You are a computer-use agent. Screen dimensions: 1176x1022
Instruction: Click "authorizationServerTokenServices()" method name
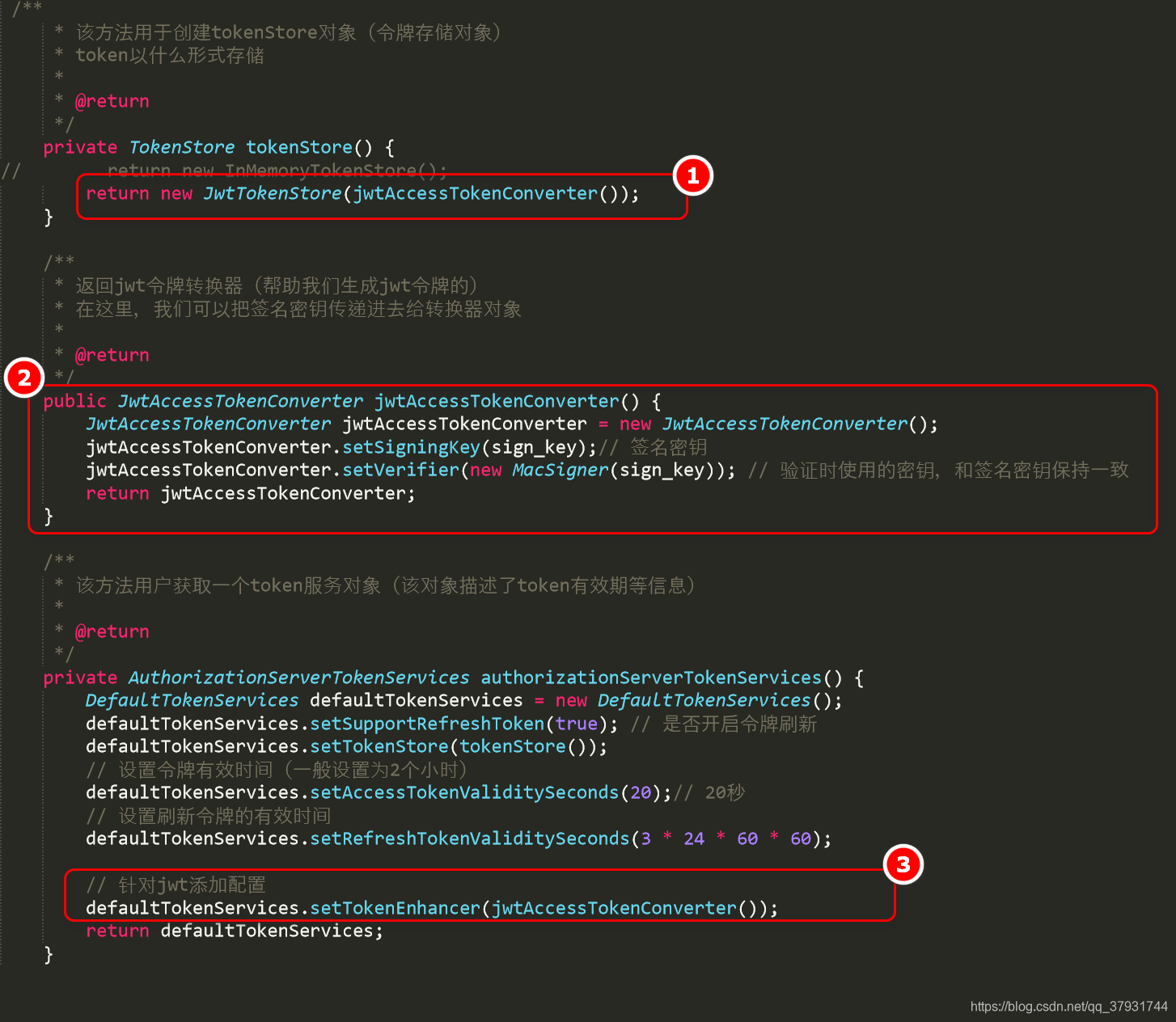[662, 678]
